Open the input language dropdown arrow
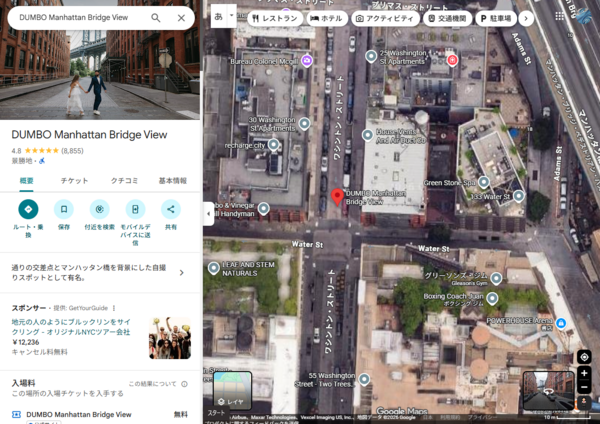Image resolution: width=600 pixels, height=424 pixels. tap(232, 16)
